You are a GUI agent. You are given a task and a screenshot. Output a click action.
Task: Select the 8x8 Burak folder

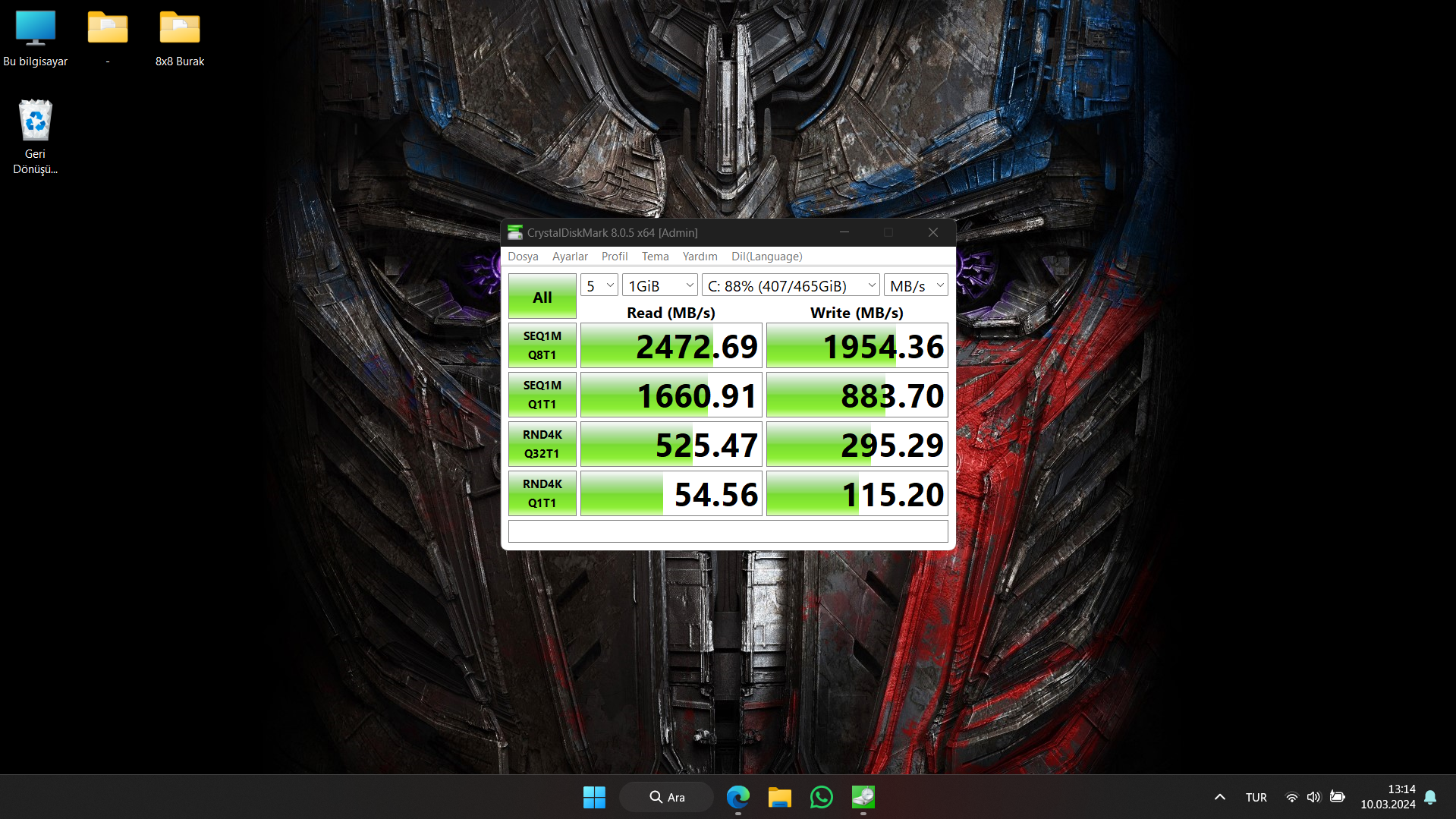coord(180,39)
